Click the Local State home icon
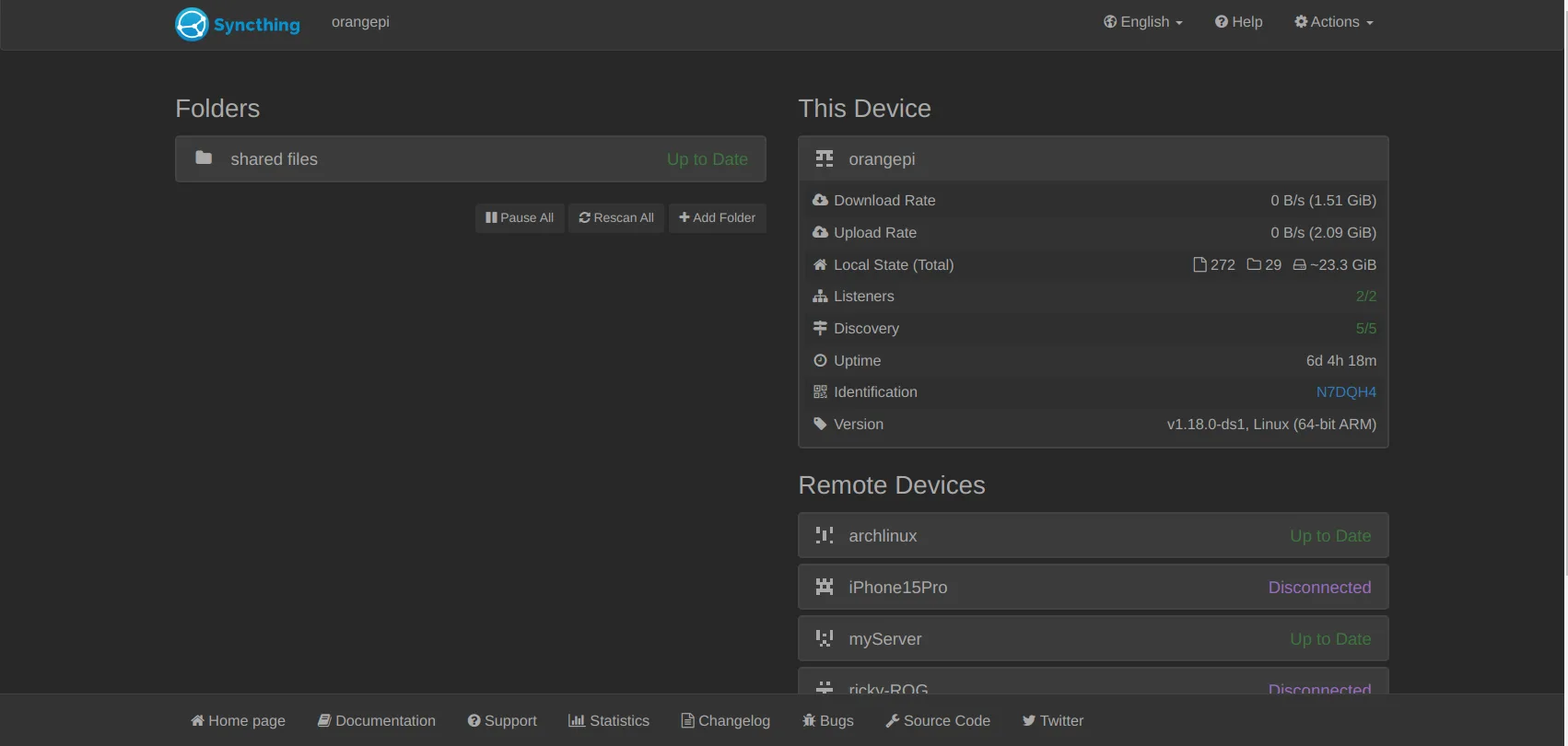Viewport: 1568px width, 746px height. point(820,264)
